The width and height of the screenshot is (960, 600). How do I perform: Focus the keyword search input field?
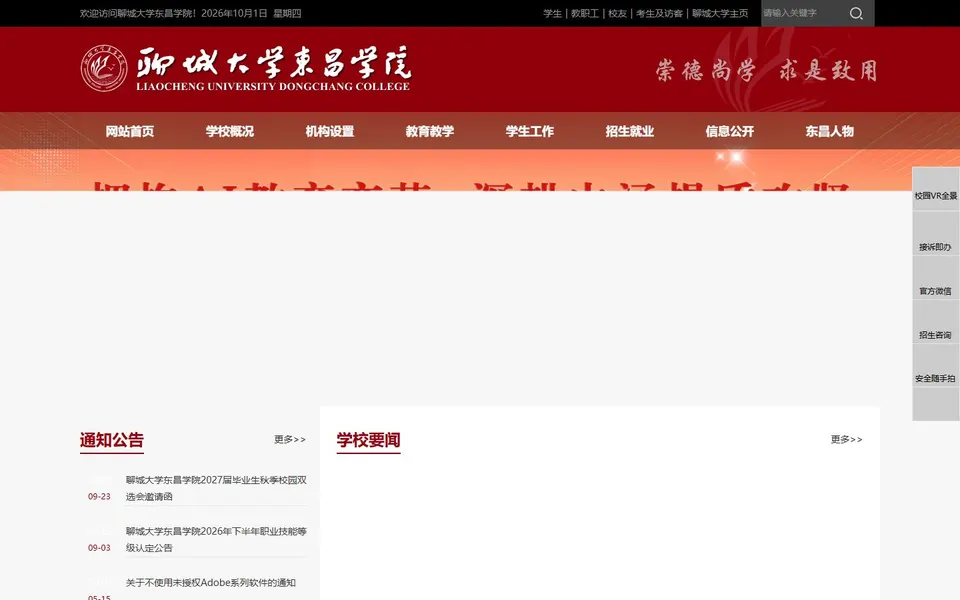point(802,13)
